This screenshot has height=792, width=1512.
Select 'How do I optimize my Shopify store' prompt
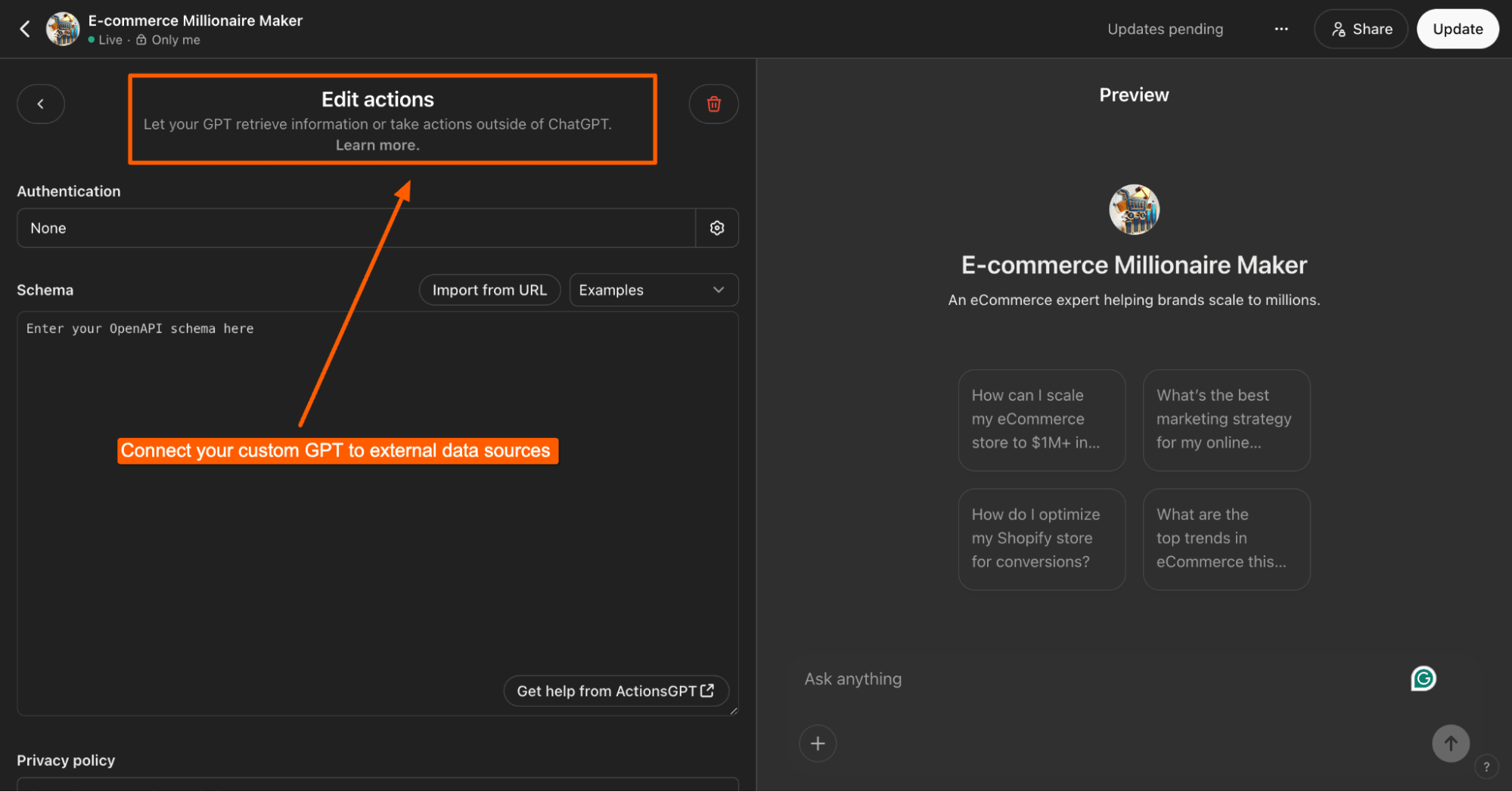(x=1042, y=539)
